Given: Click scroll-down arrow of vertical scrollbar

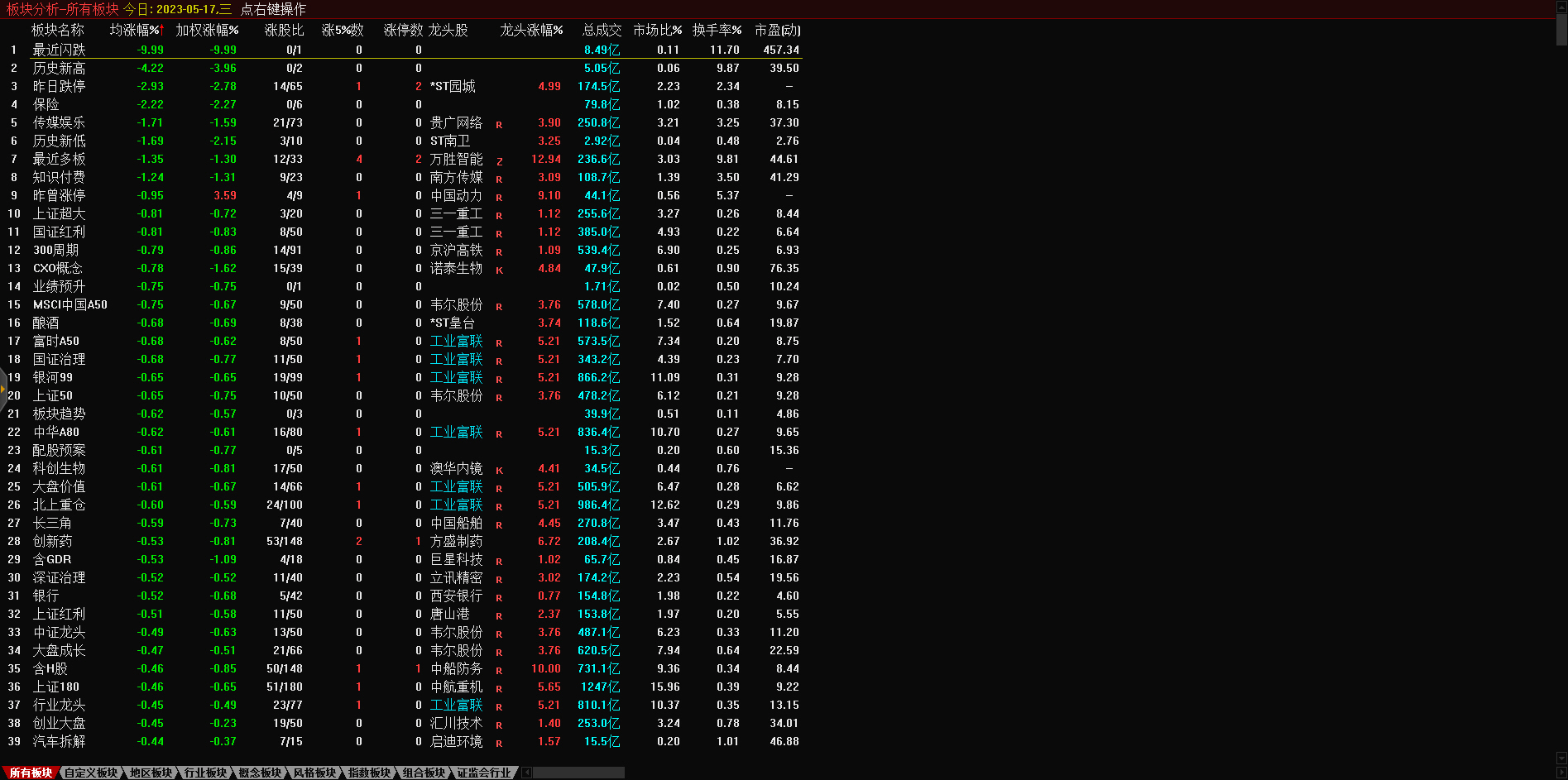Looking at the screenshot, I should 1561,758.
